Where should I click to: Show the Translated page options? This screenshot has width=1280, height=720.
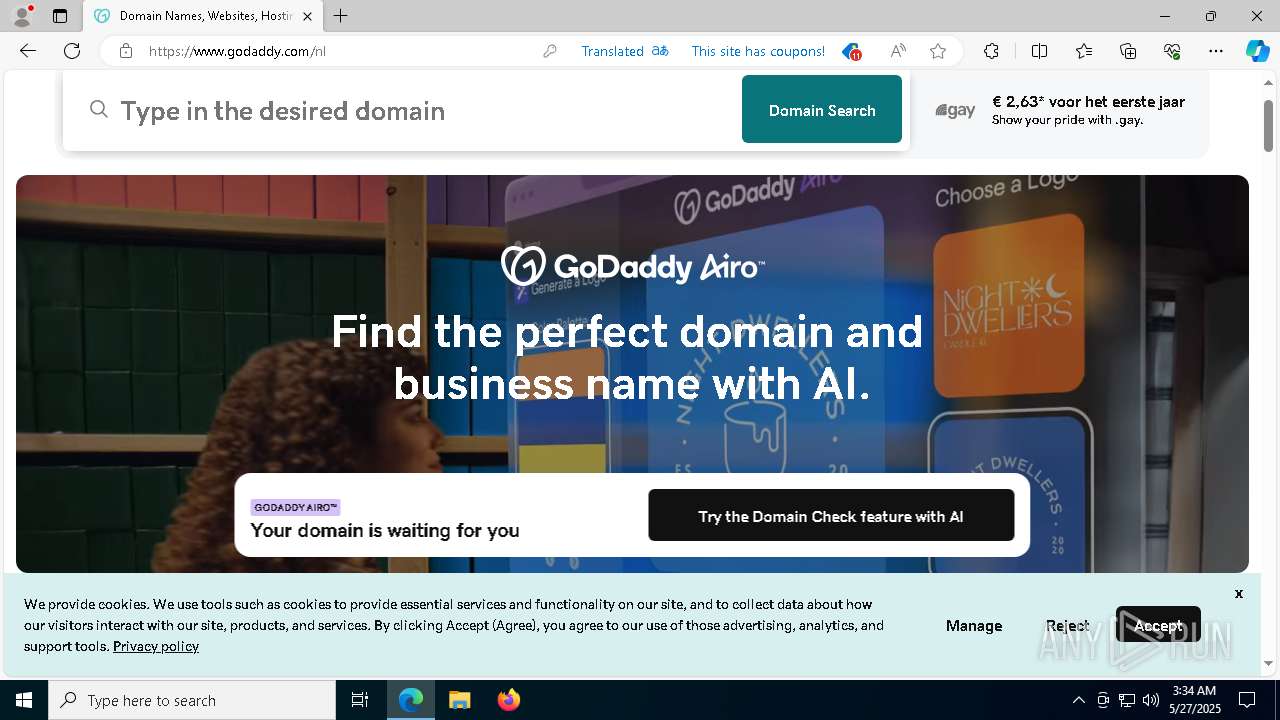click(x=625, y=51)
